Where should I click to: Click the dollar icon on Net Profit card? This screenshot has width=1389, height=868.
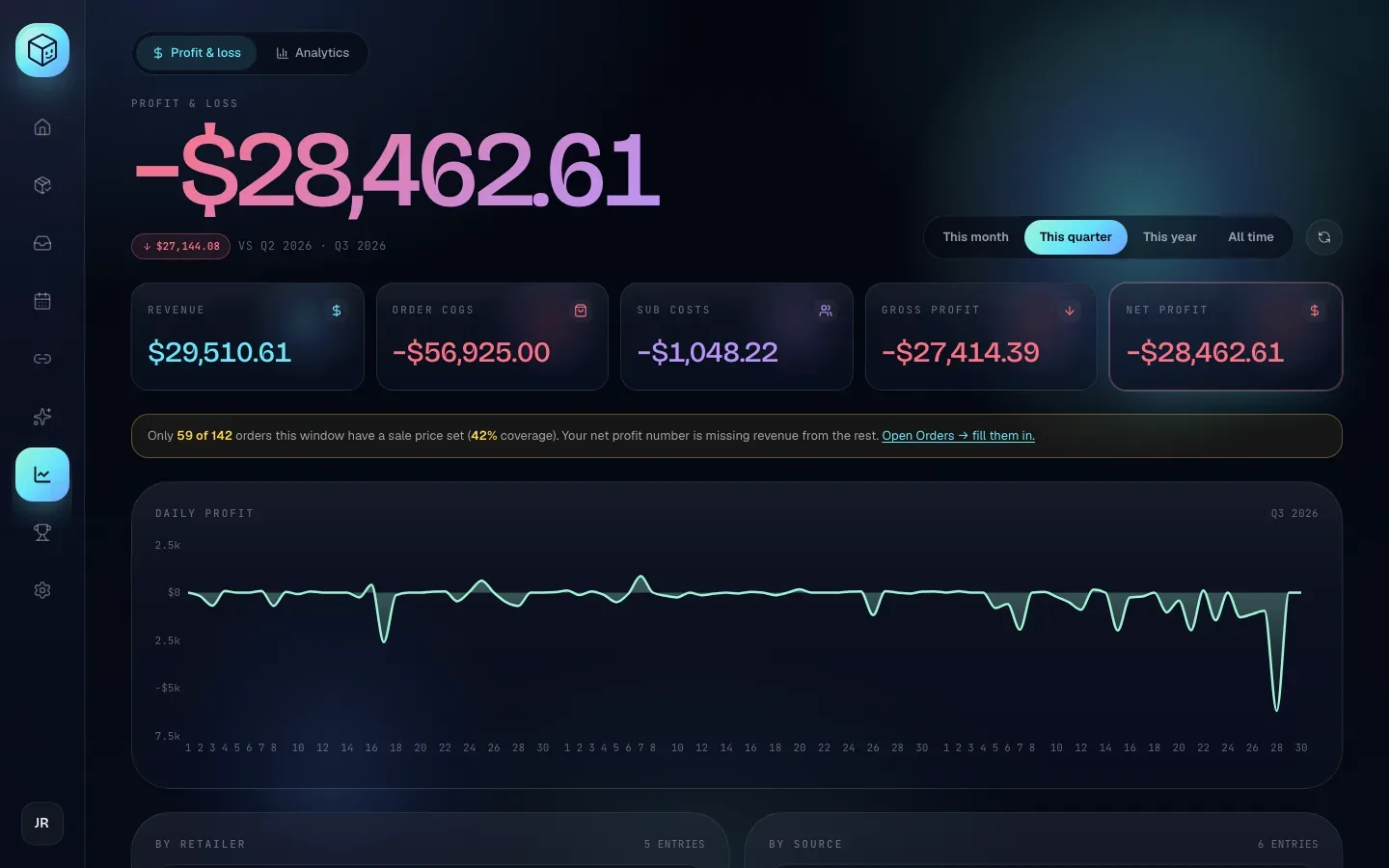point(1315,311)
